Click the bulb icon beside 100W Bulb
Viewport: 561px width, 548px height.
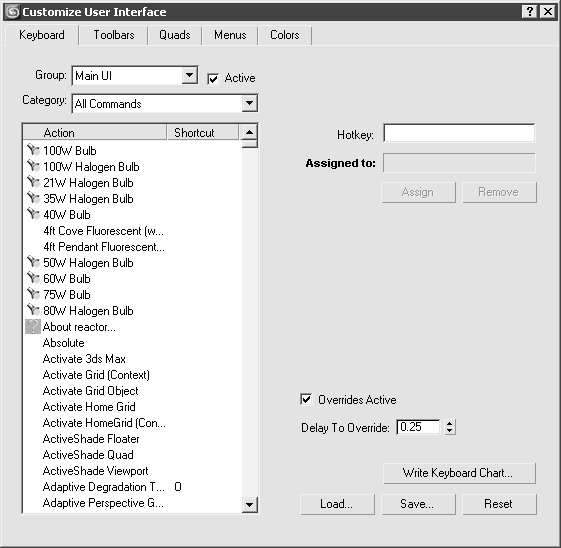click(x=33, y=150)
